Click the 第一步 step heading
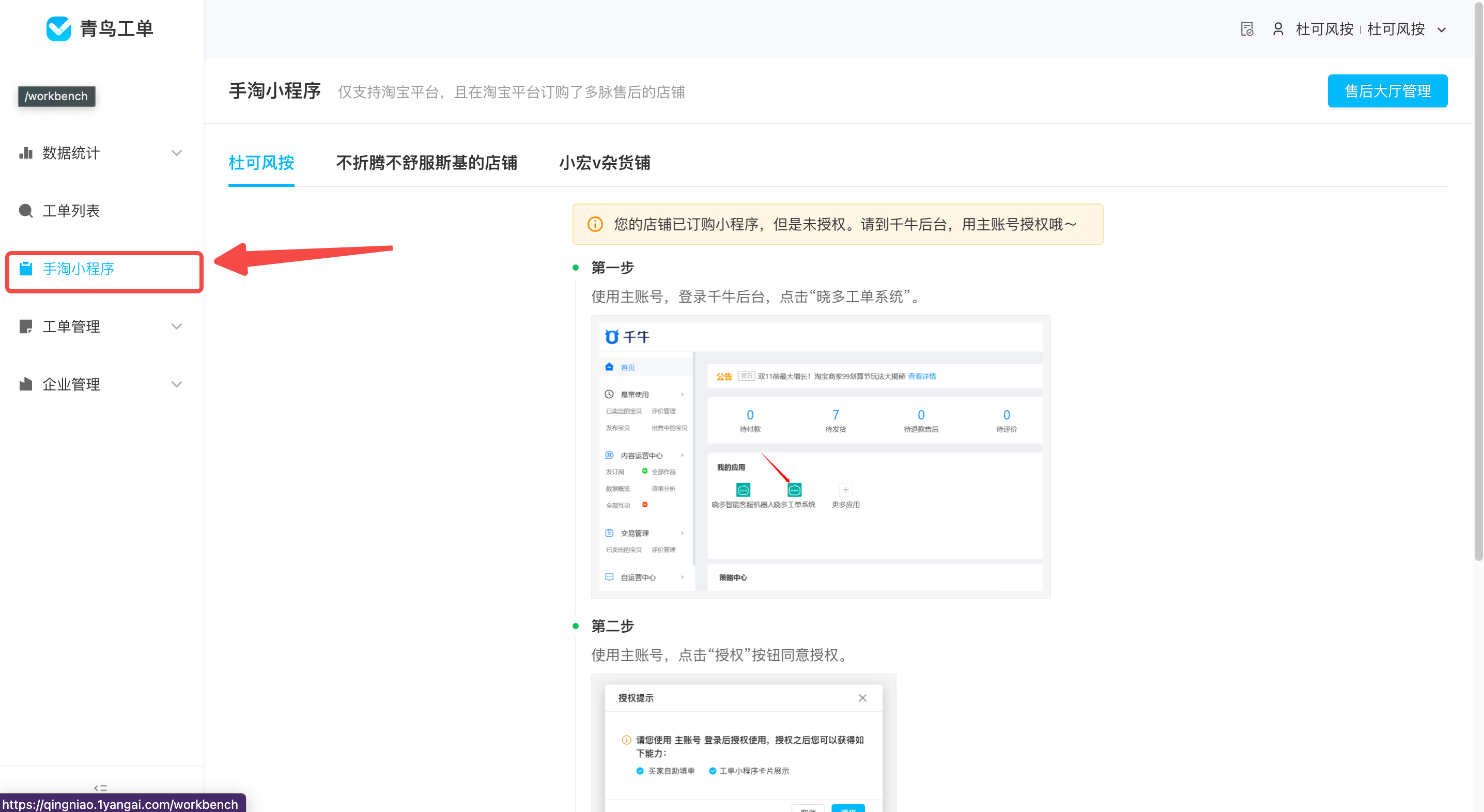The width and height of the screenshot is (1484, 812). [x=612, y=268]
